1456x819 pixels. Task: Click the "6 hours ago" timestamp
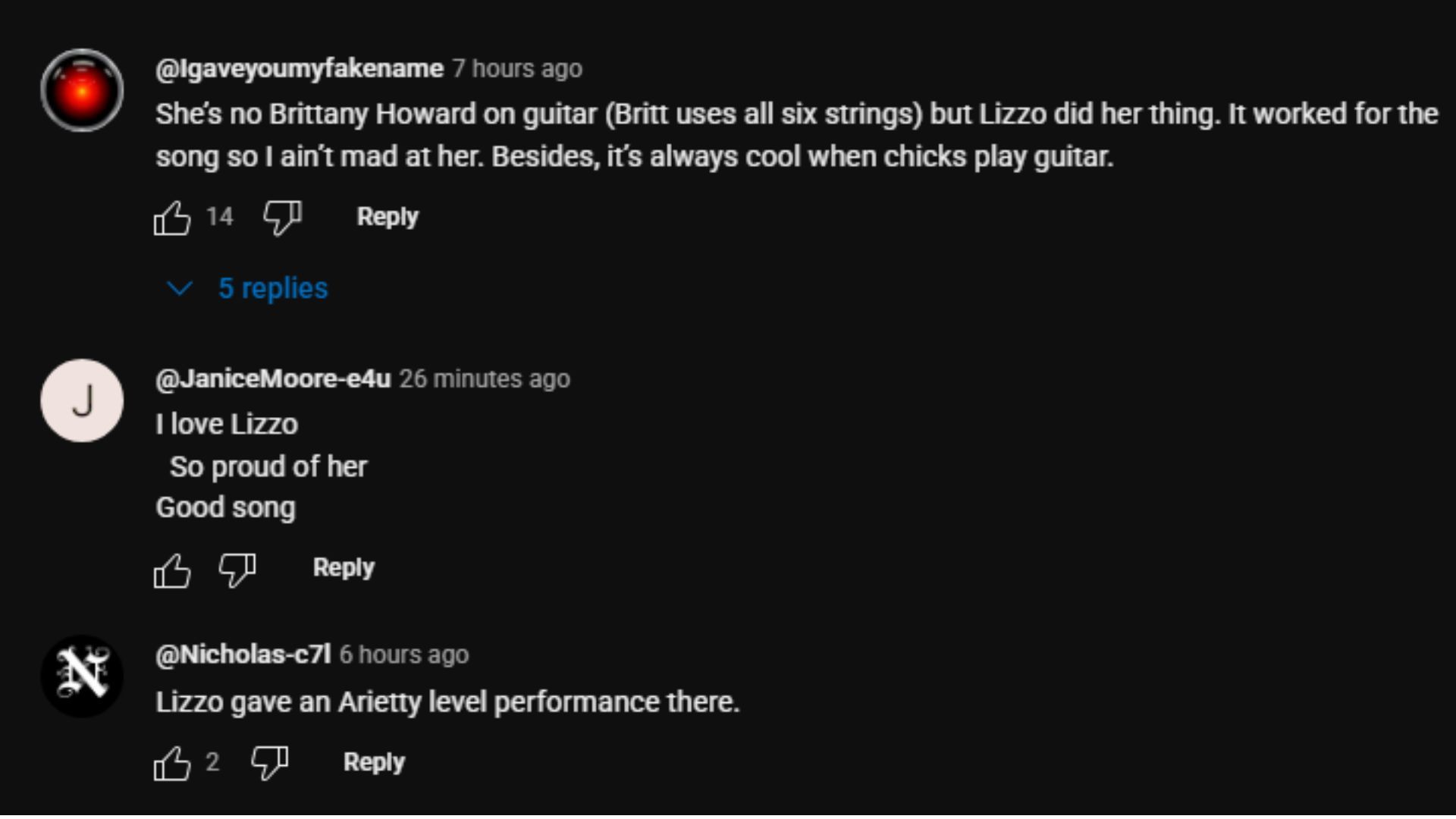coord(404,654)
